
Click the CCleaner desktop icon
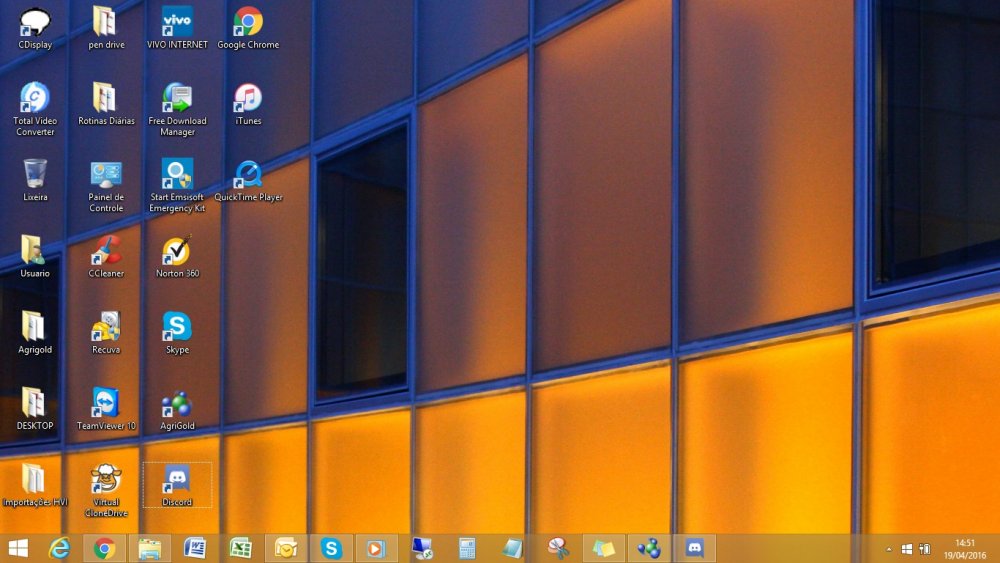click(106, 251)
